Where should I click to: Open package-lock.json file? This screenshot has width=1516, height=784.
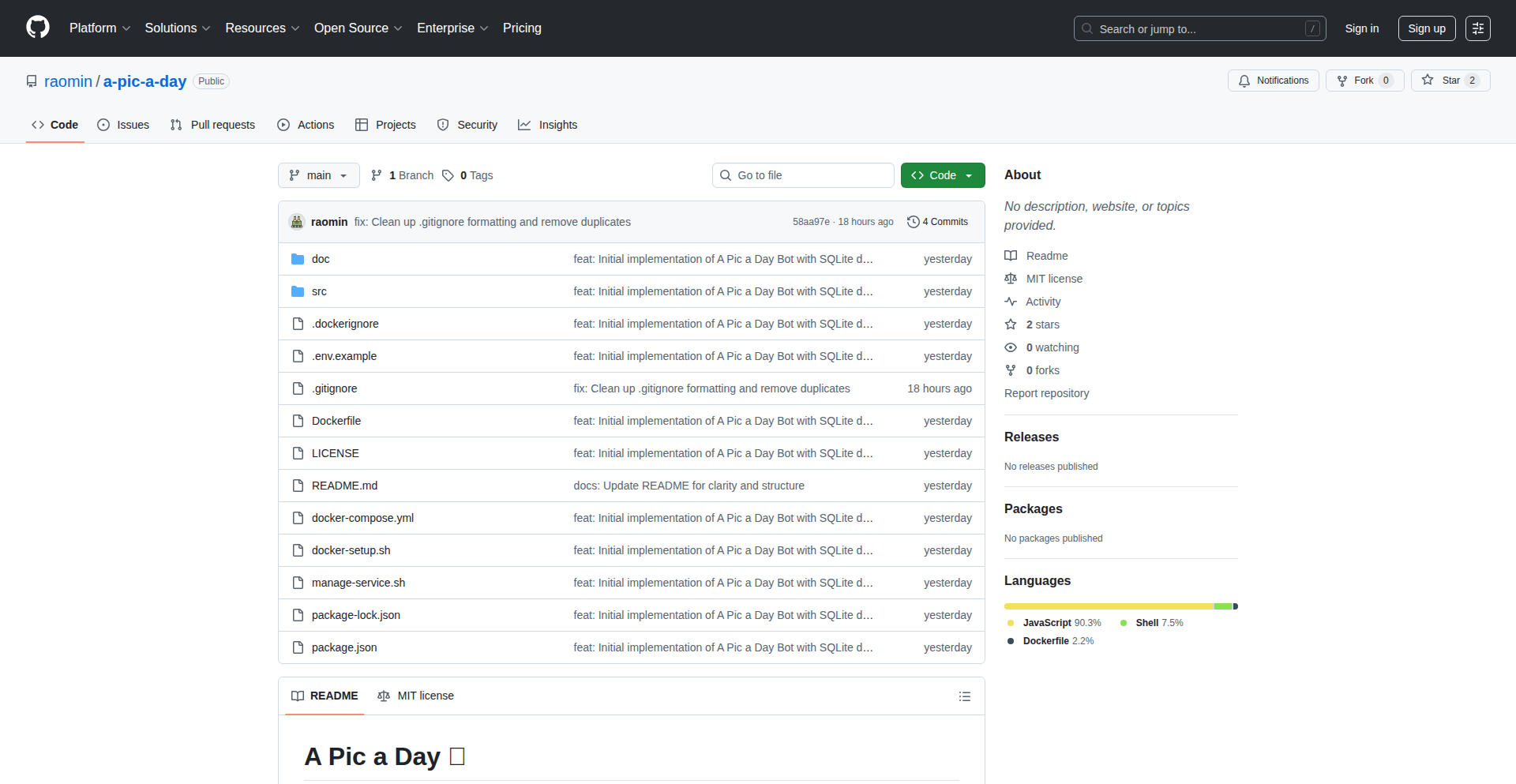[x=356, y=615]
